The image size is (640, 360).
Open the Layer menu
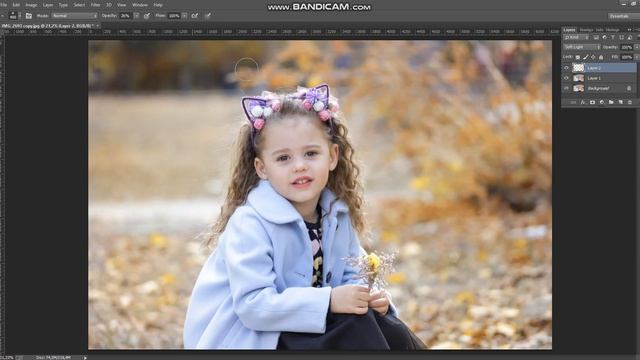tap(48, 5)
